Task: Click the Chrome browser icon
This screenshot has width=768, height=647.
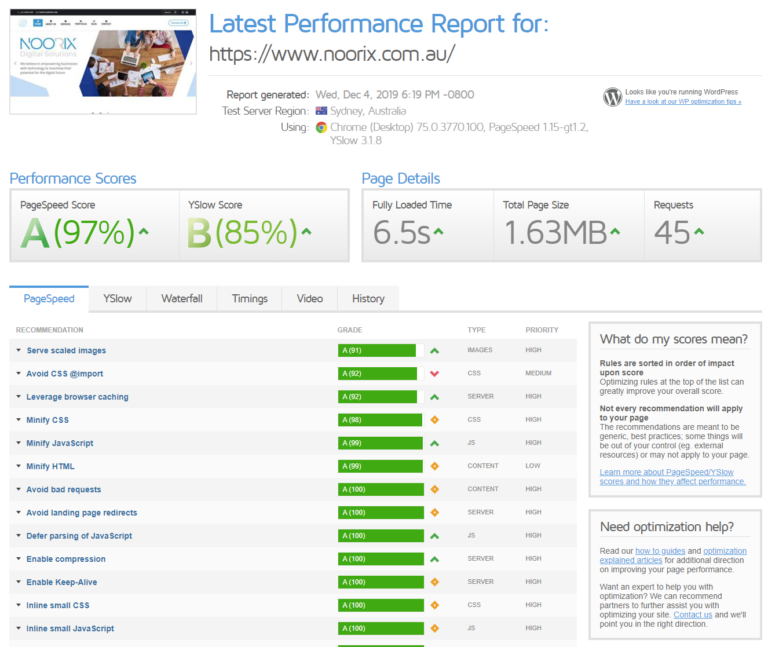Action: click(x=321, y=127)
